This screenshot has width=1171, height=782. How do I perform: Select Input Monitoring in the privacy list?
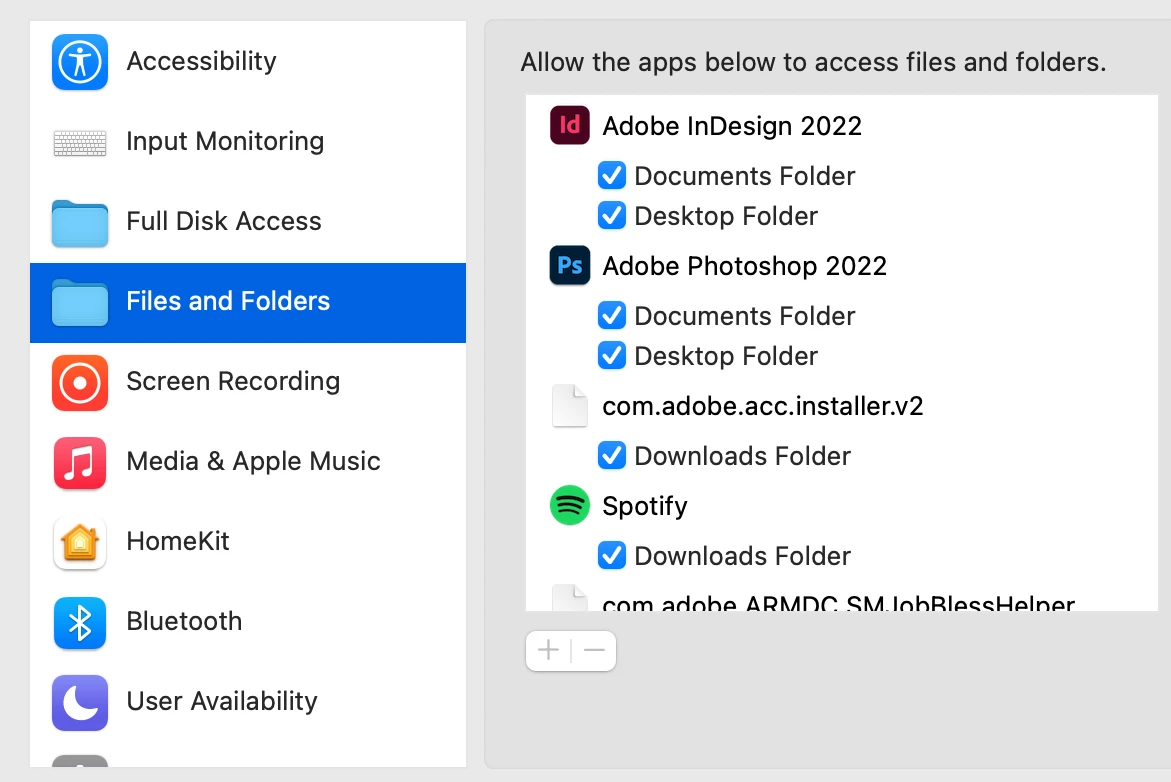tap(248, 142)
